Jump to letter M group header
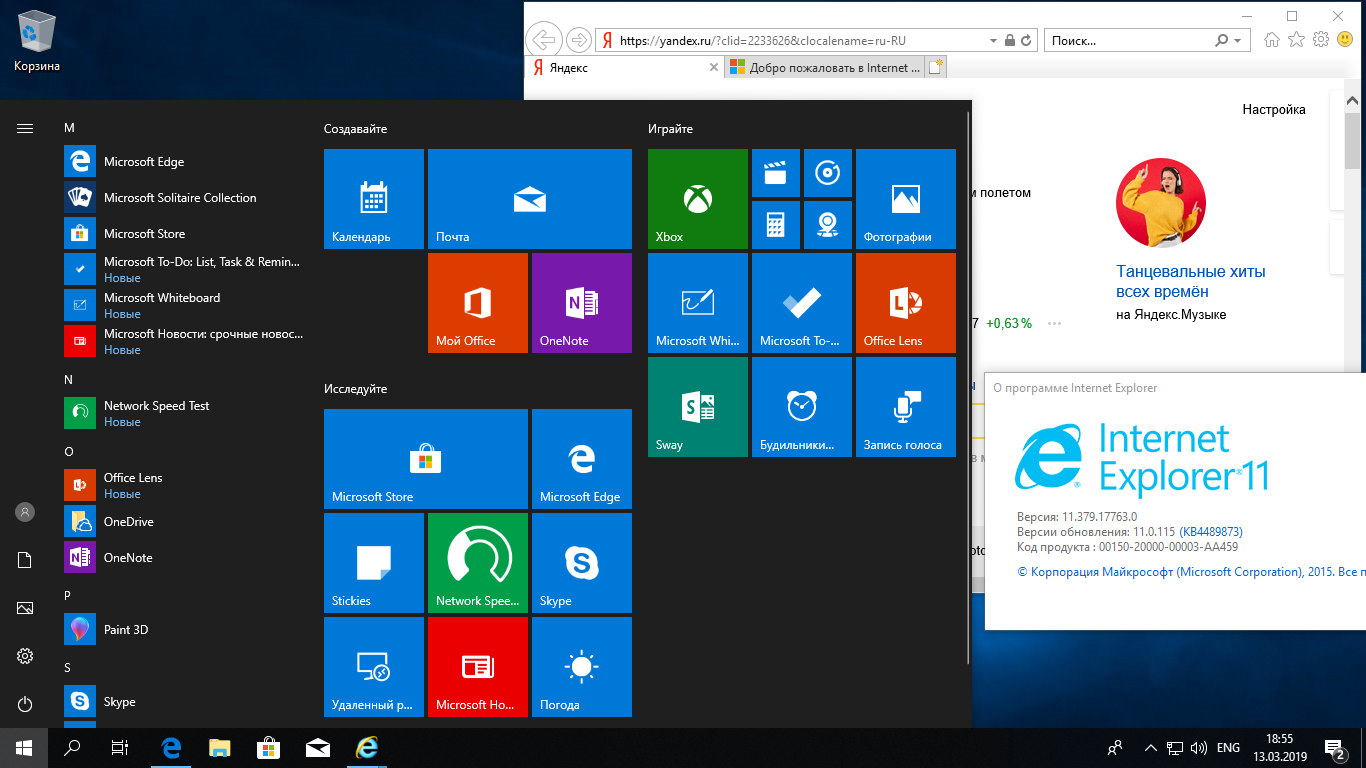The image size is (1366, 768). click(69, 127)
